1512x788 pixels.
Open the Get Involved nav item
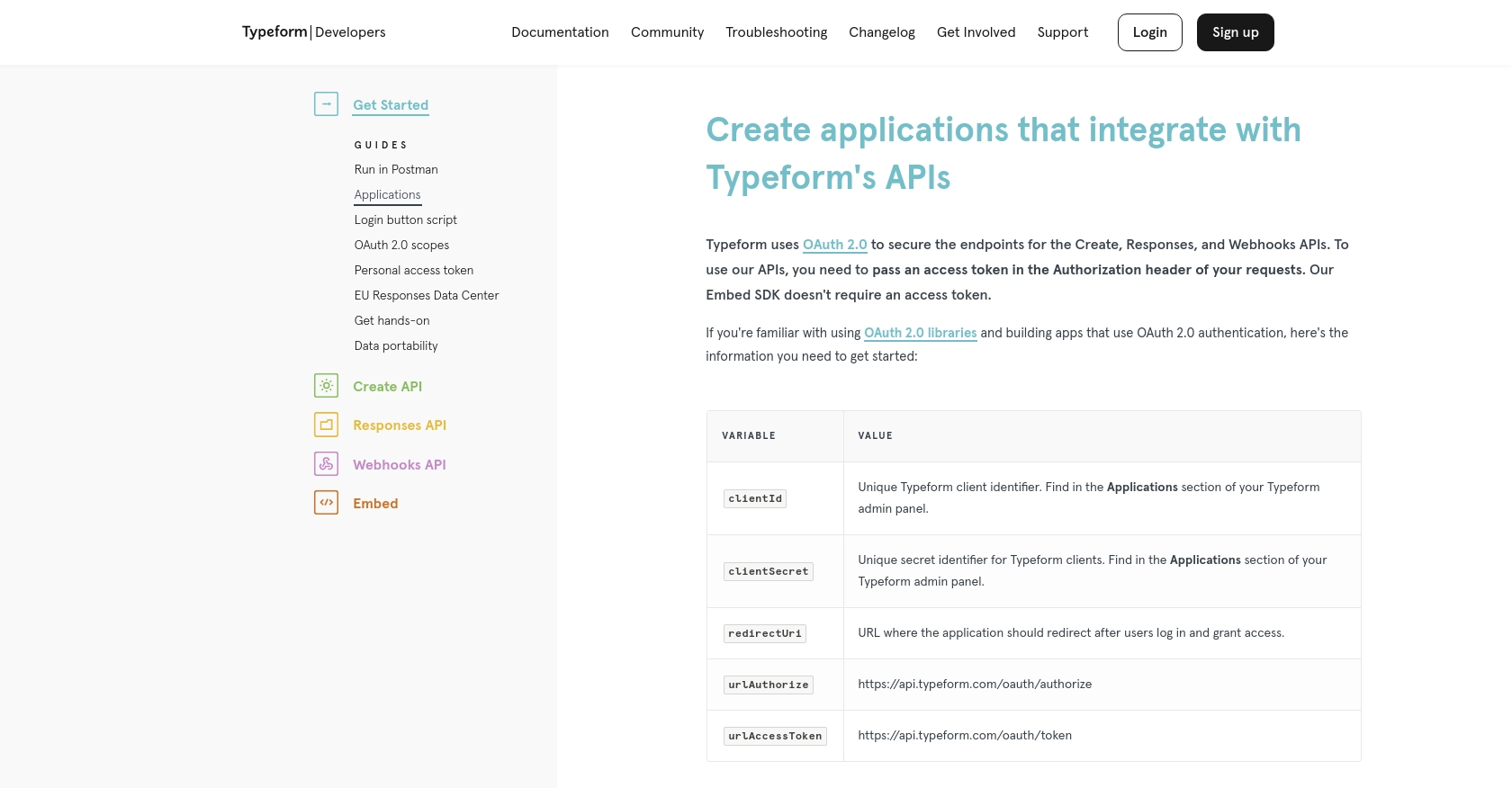click(x=976, y=32)
